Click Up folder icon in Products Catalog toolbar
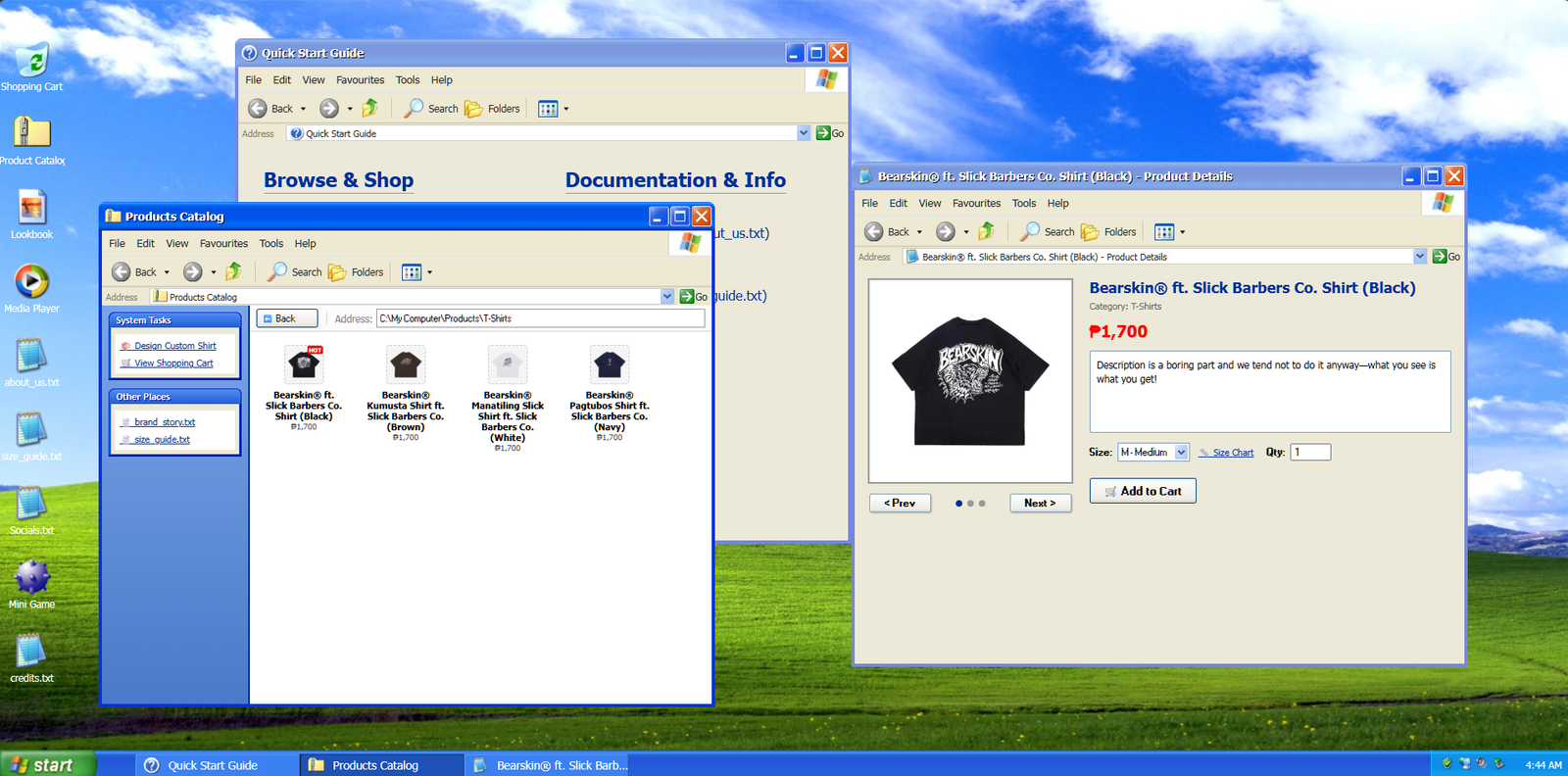Viewport: 1568px width, 776px height. (234, 271)
